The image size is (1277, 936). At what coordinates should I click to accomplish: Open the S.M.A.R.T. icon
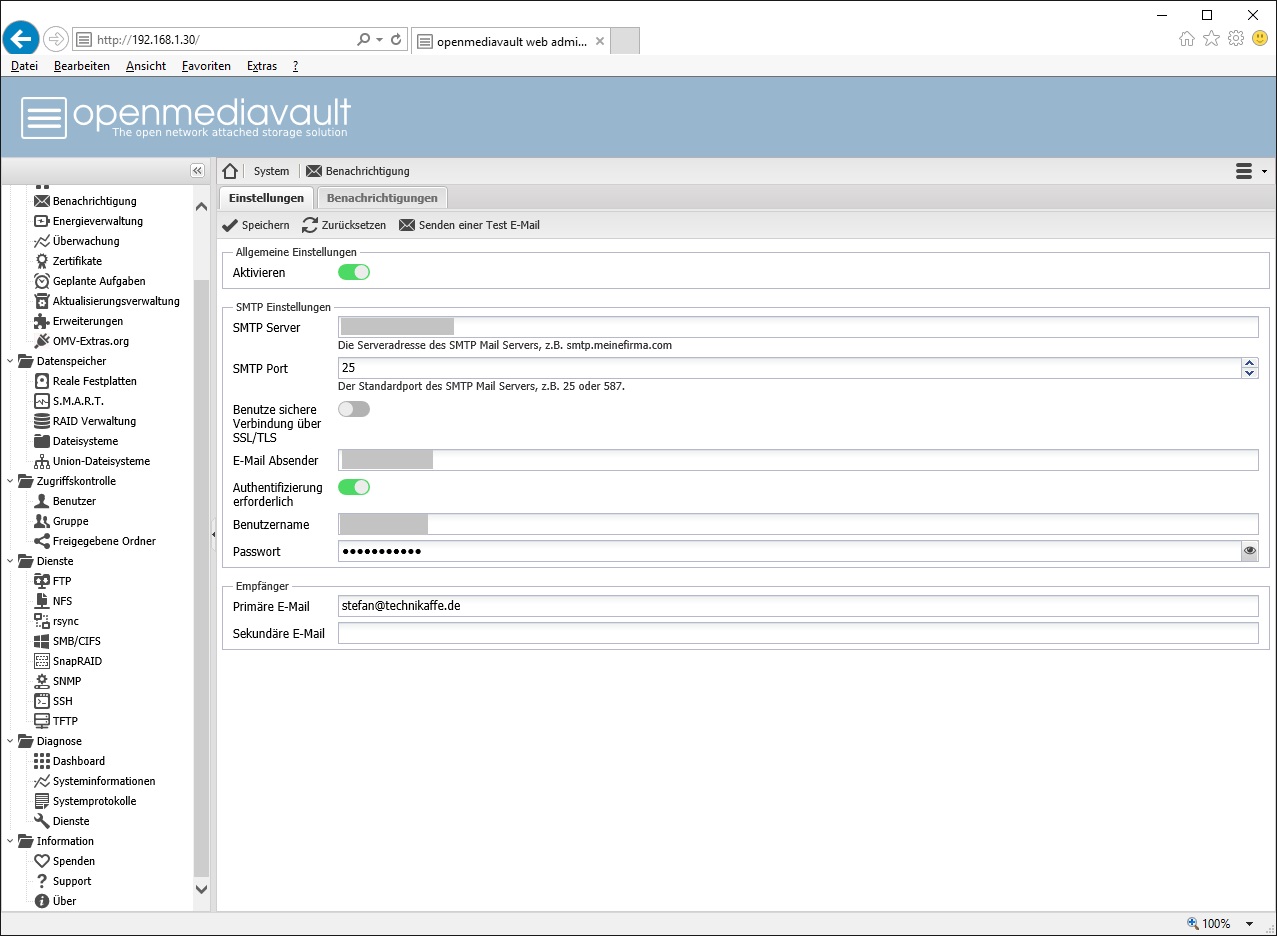(42, 401)
